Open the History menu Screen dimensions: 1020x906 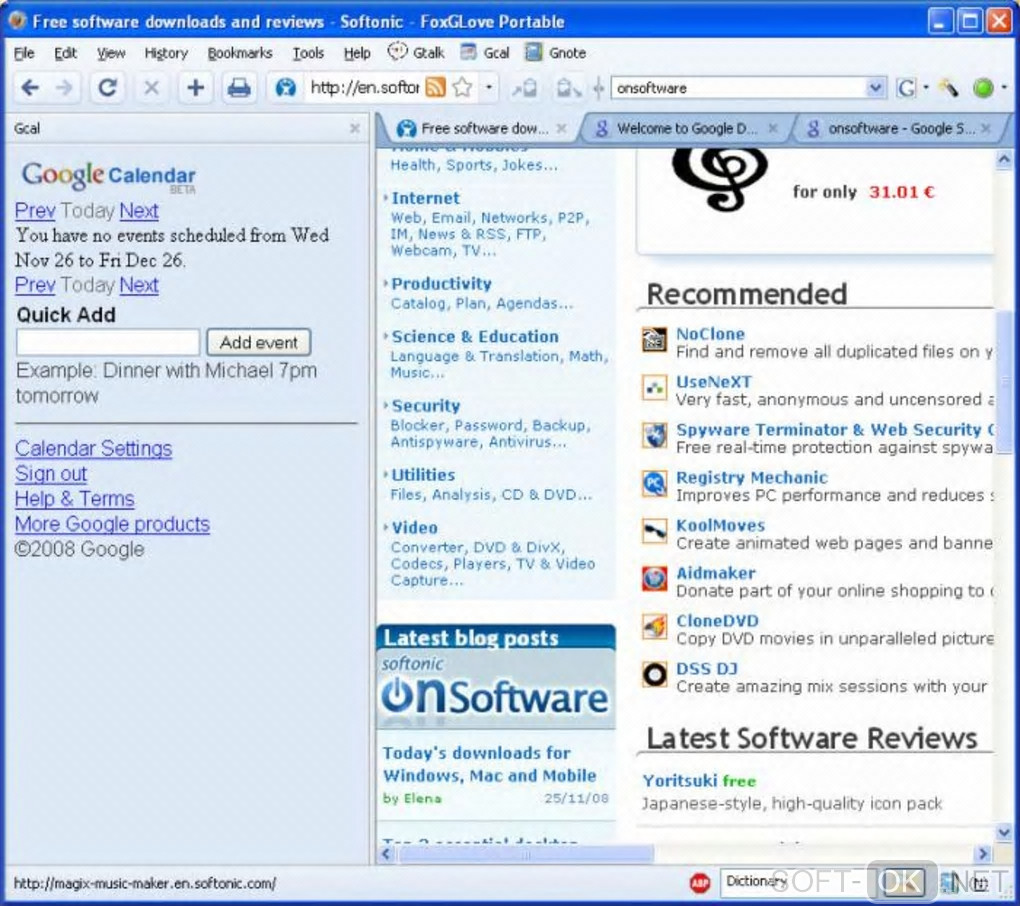click(166, 53)
